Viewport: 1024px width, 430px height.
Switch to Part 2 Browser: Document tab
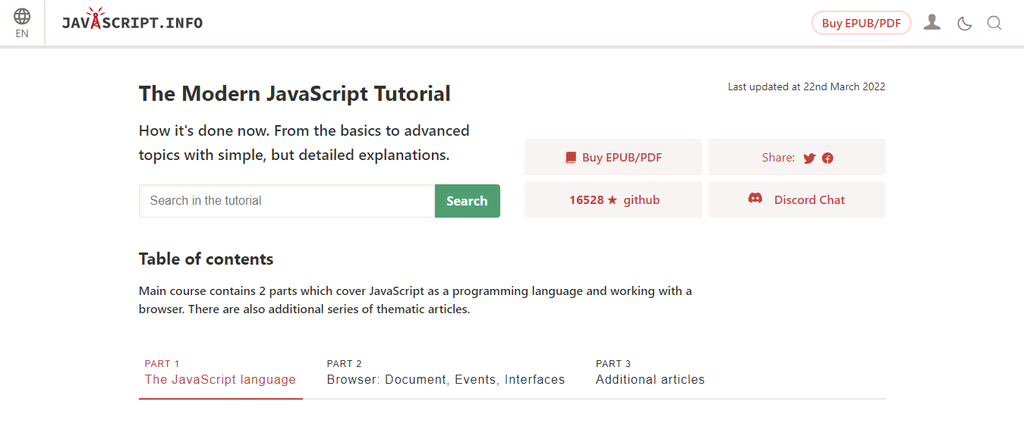445,373
